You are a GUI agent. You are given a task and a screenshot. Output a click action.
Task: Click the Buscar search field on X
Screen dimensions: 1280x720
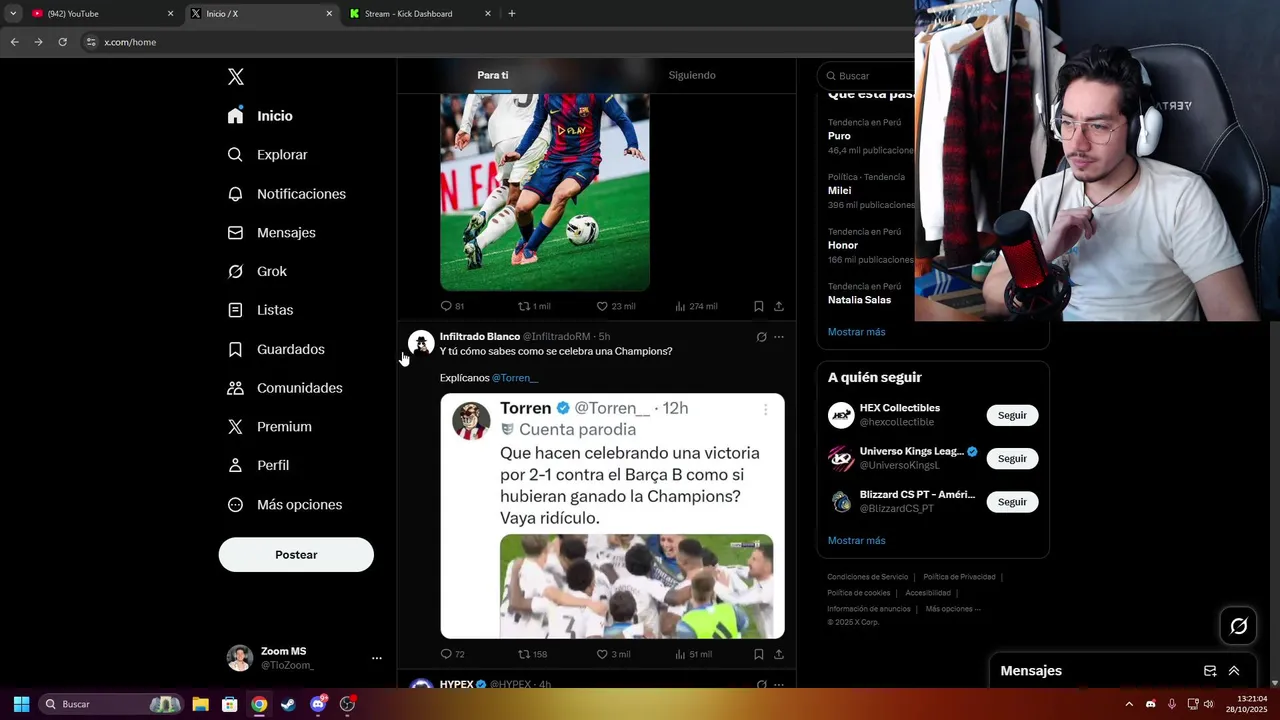[x=870, y=76]
